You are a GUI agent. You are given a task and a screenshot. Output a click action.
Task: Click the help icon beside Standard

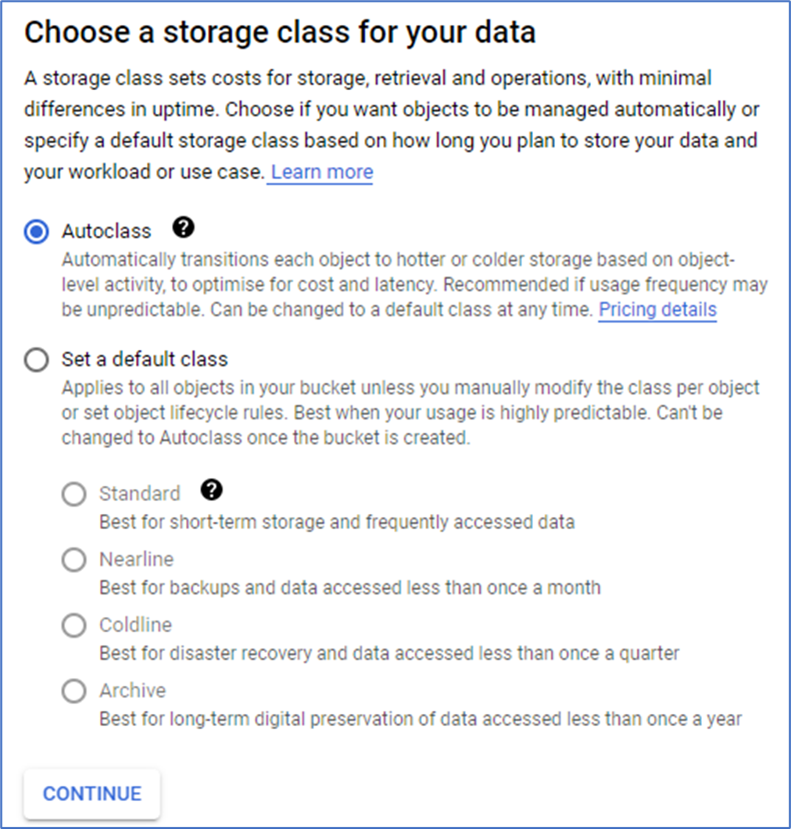211,490
